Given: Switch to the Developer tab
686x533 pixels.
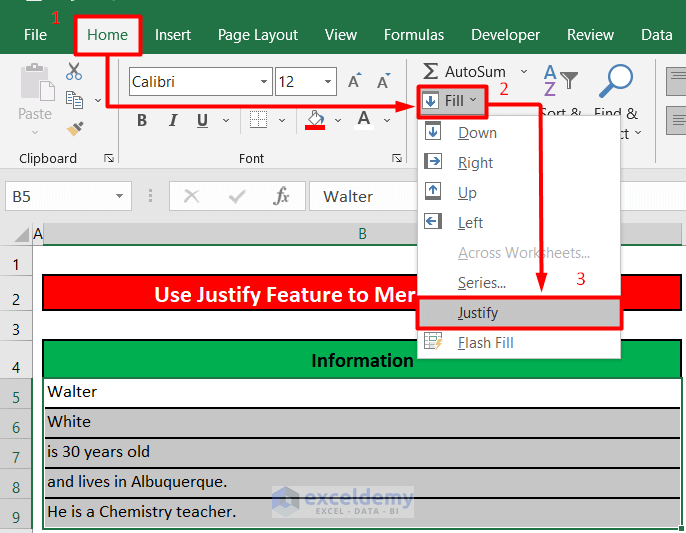Looking at the screenshot, I should pyautogui.click(x=505, y=35).
